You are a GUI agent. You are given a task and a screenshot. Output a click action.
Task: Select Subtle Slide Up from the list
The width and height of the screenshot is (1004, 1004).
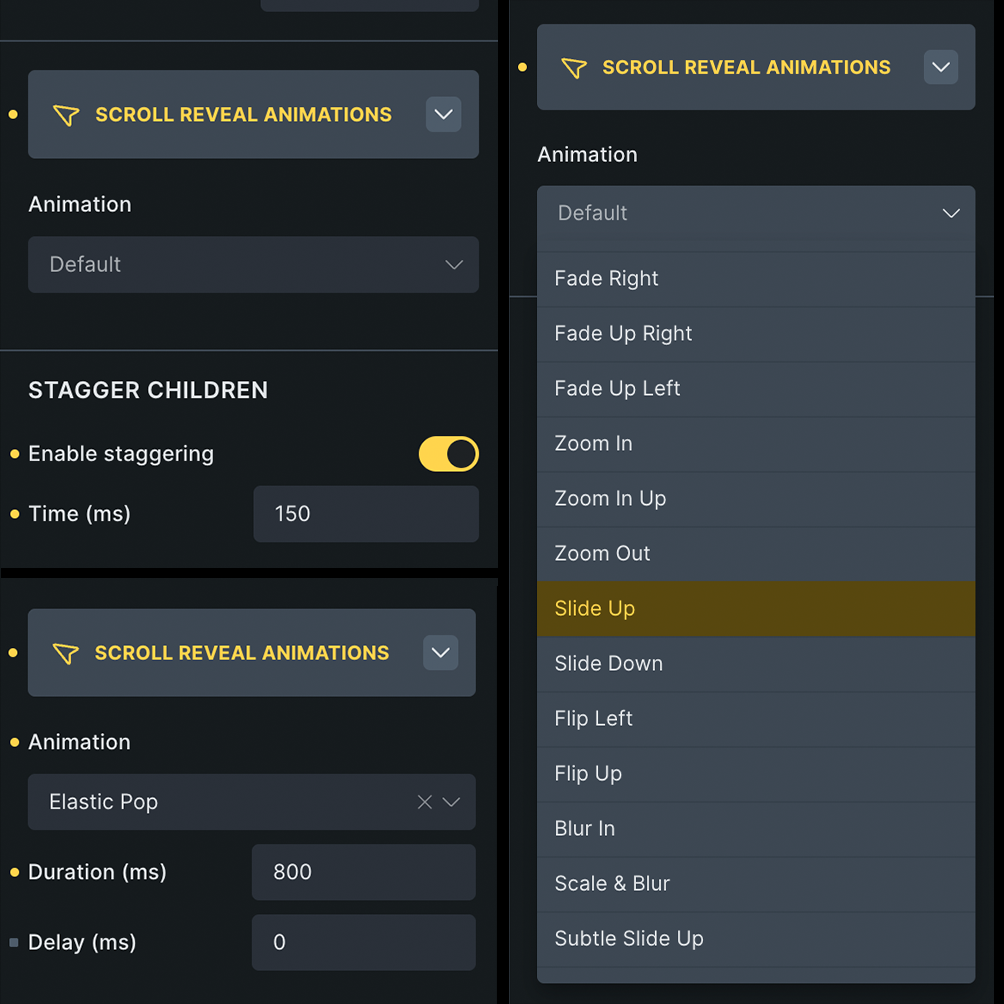coord(755,939)
